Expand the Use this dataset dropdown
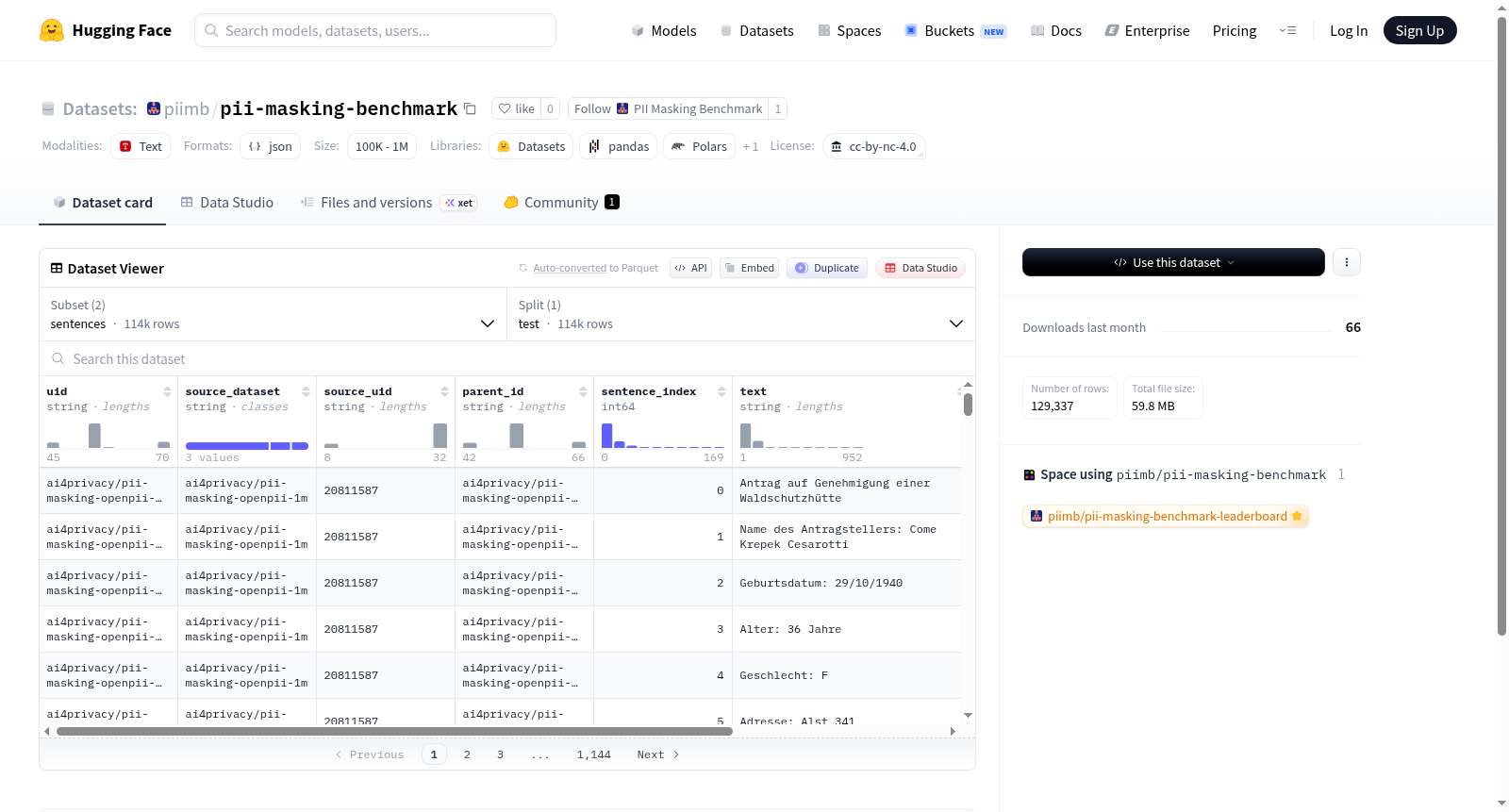This screenshot has width=1509, height=812. [1173, 262]
